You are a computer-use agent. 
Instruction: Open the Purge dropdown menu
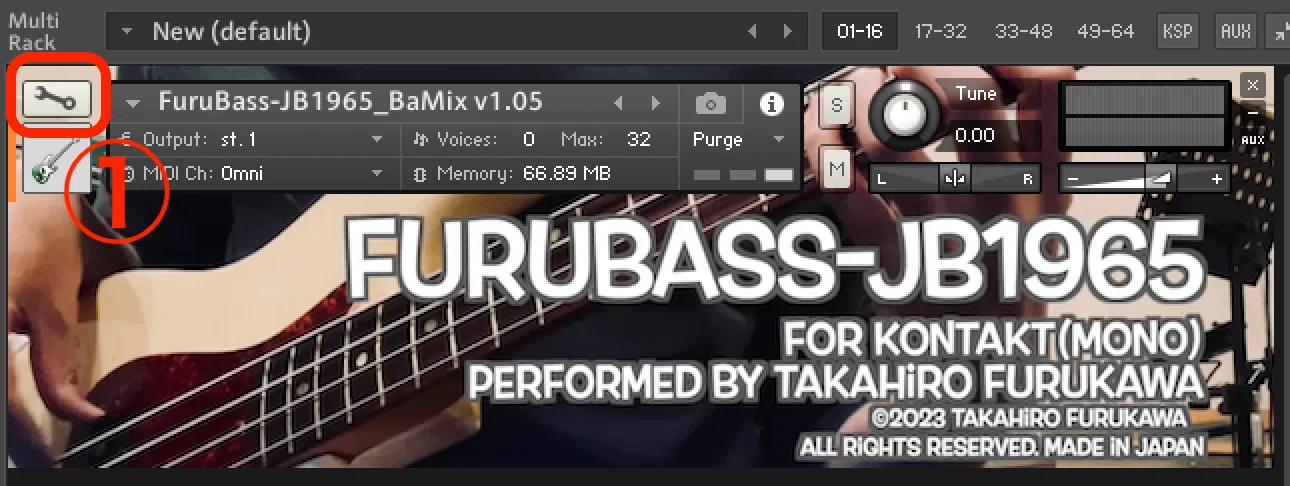coord(738,140)
